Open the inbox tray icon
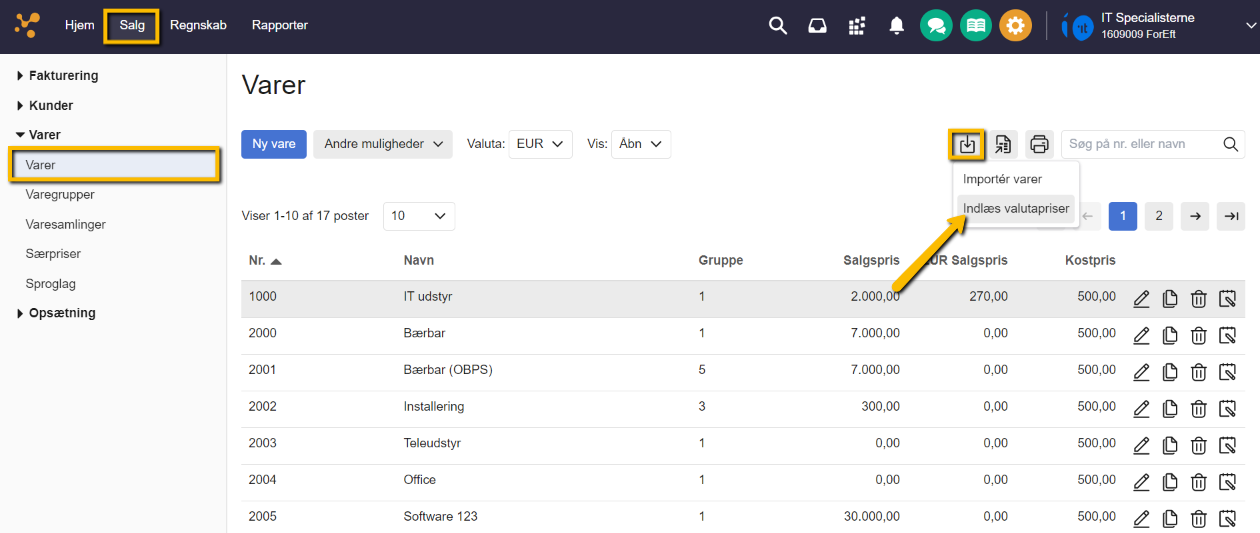This screenshot has width=1260, height=533. (817, 26)
